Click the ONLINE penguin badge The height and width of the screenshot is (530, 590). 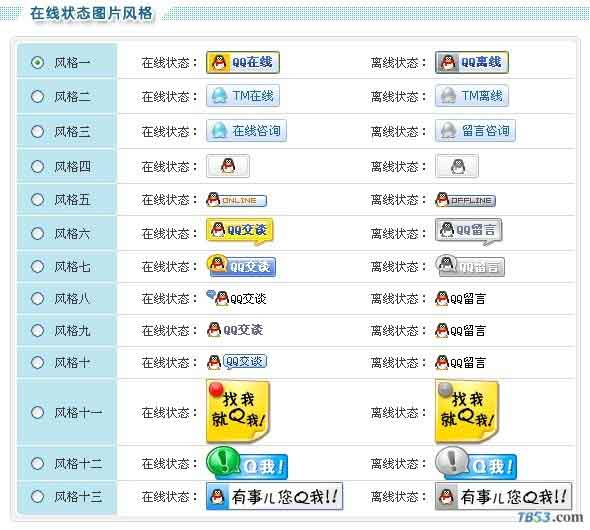[236, 200]
